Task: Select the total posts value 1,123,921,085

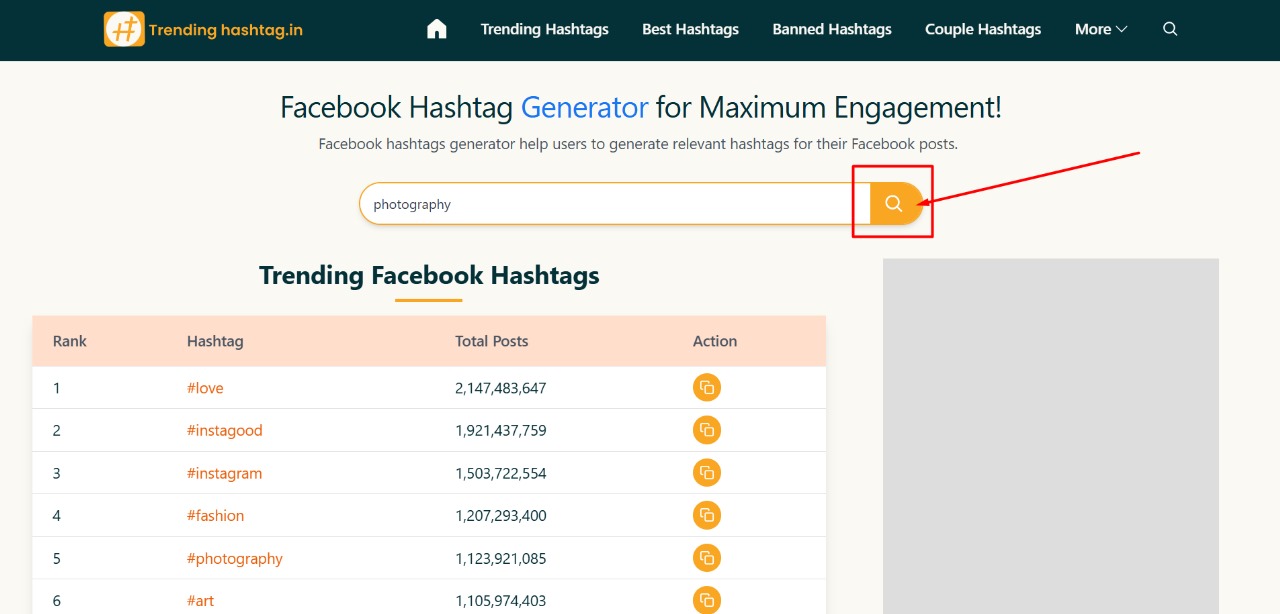Action: [x=501, y=558]
